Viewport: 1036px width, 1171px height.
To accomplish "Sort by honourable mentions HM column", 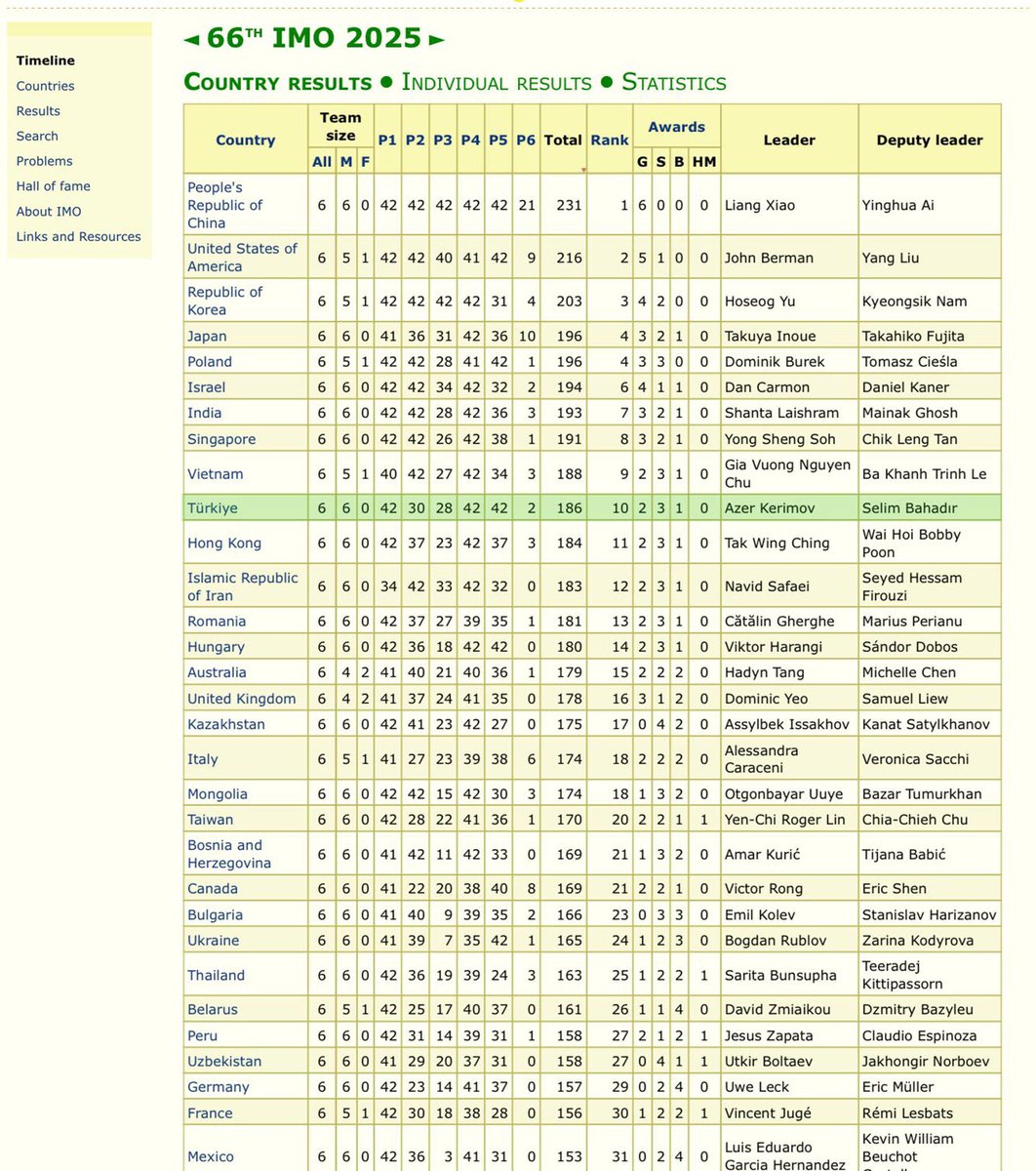I will click(x=703, y=162).
